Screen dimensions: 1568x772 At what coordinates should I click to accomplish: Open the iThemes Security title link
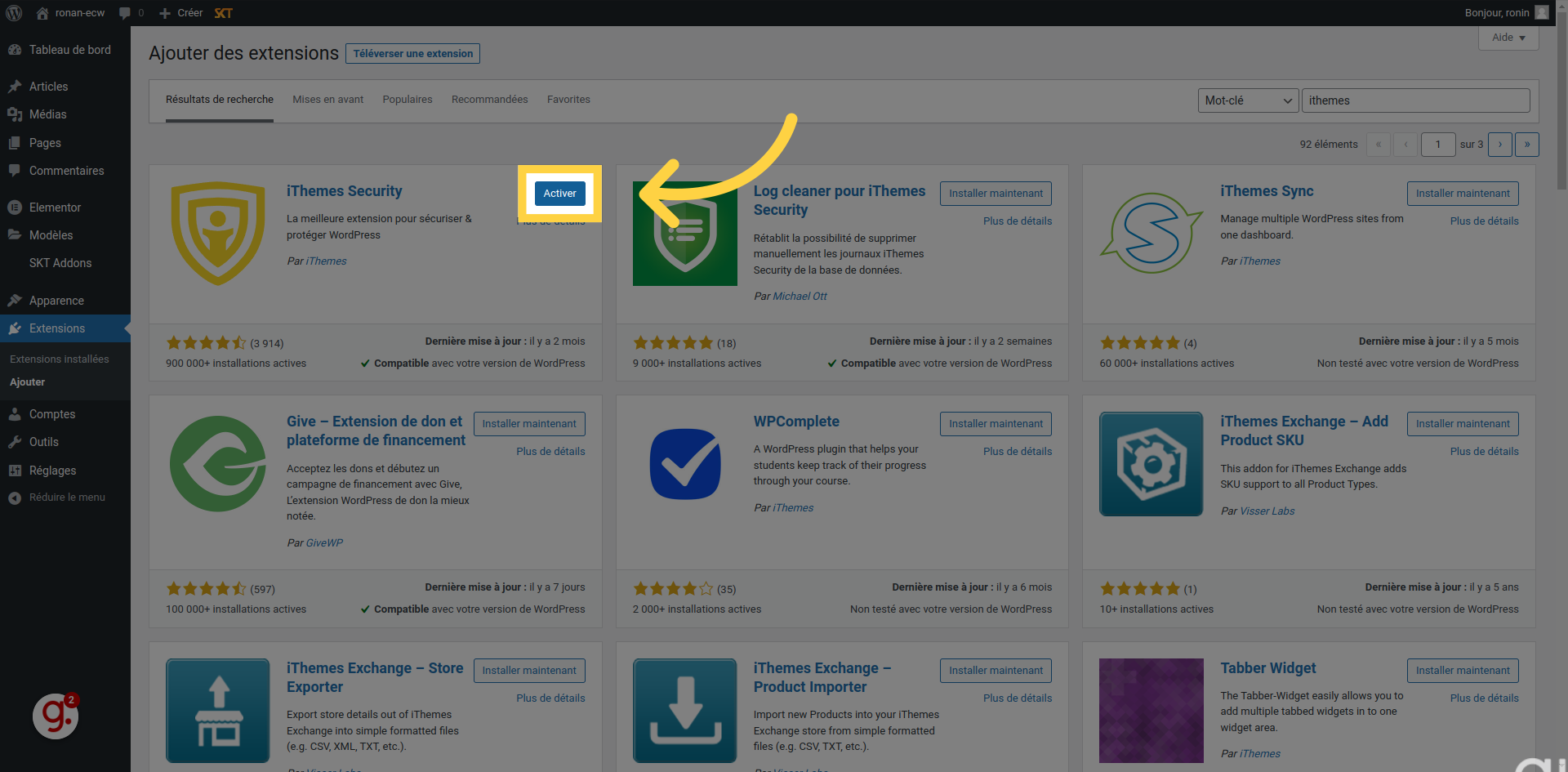[x=344, y=191]
